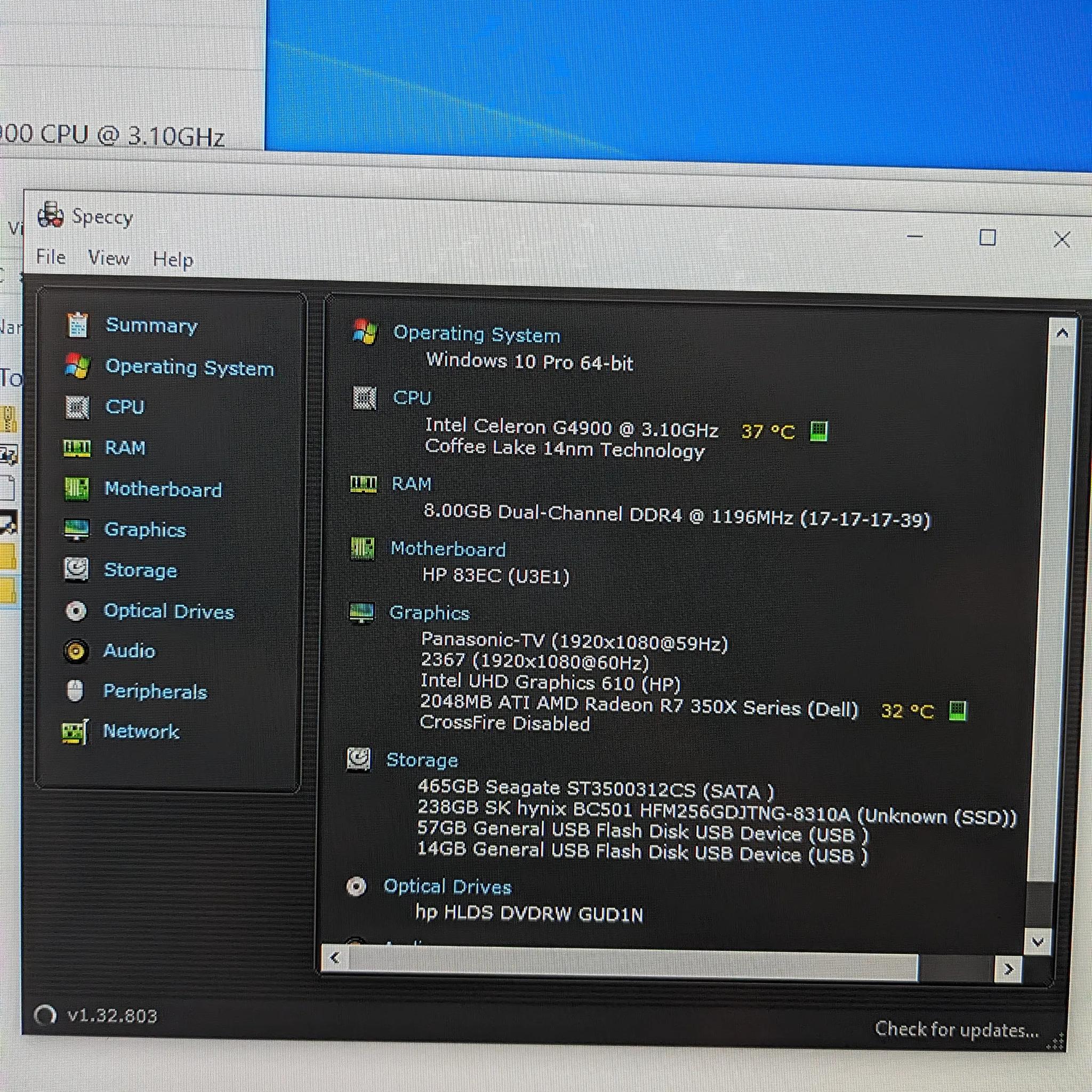Click horizontal scrollbar left arrow
This screenshot has height=1092, width=1092.
click(x=335, y=958)
